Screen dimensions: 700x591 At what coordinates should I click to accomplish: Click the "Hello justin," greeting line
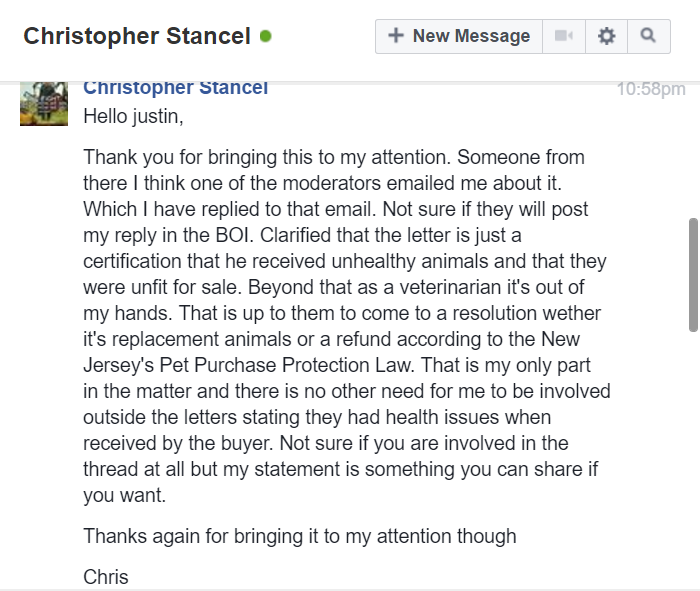pos(133,117)
